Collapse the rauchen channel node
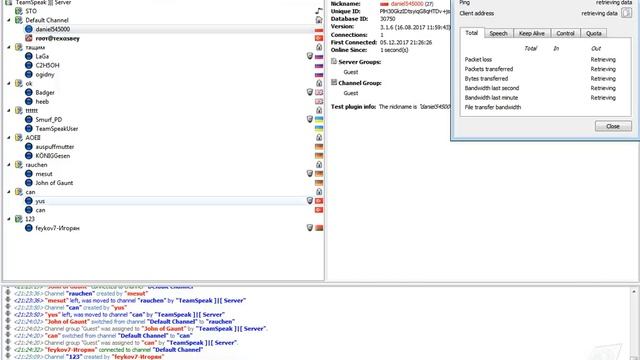640x360 pixels. pyautogui.click(x=9, y=164)
